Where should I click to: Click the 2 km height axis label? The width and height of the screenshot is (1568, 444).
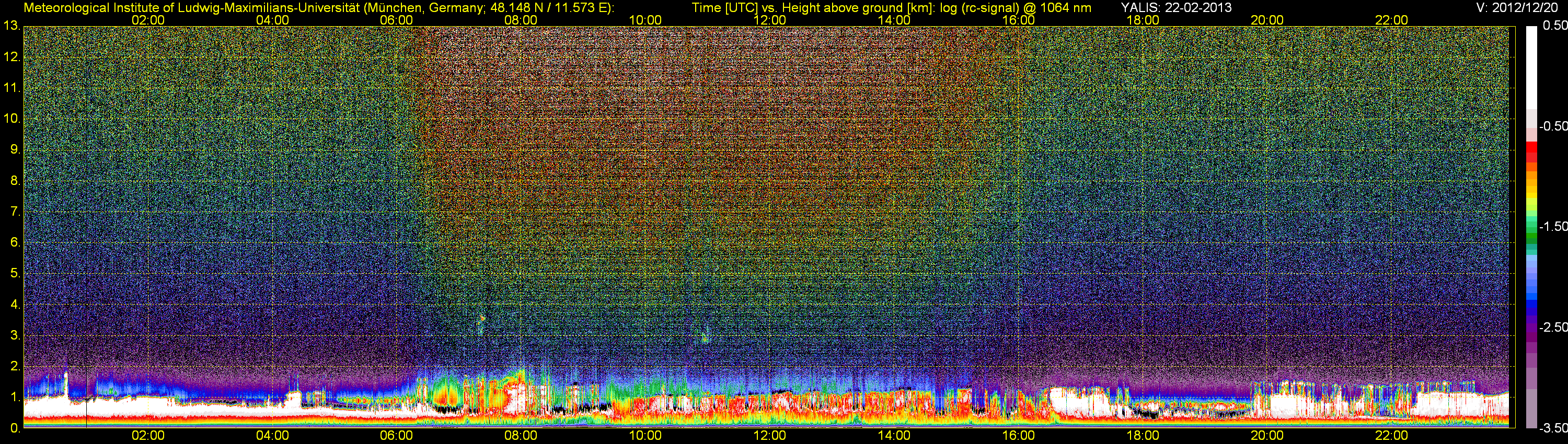tap(15, 366)
